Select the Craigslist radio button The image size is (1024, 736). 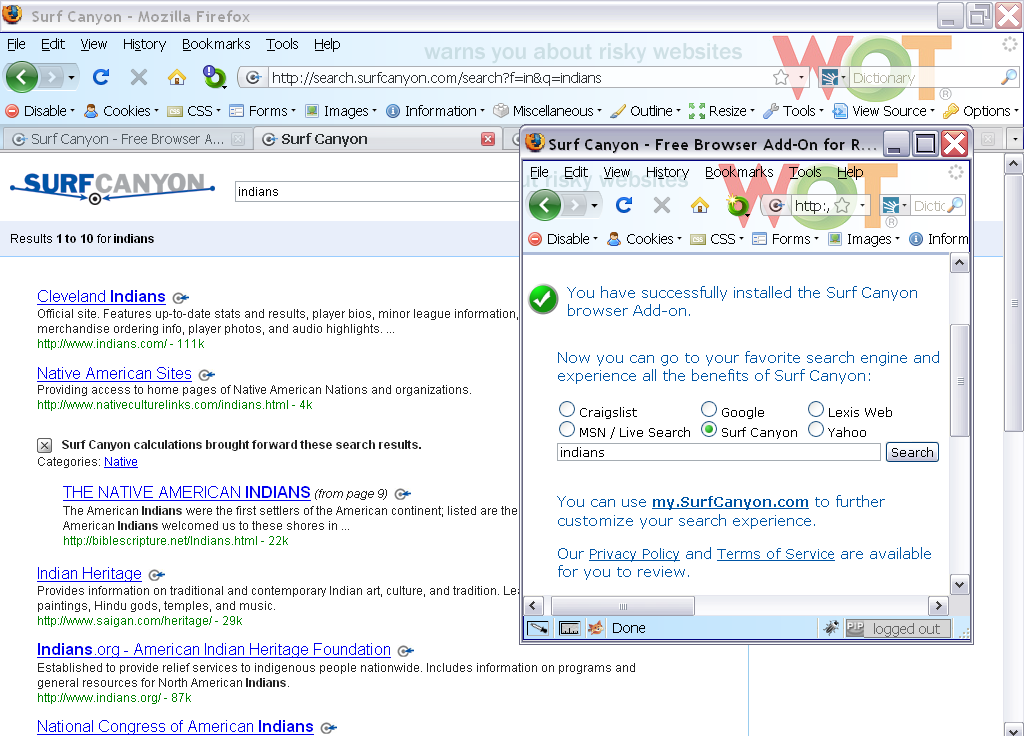click(x=567, y=409)
